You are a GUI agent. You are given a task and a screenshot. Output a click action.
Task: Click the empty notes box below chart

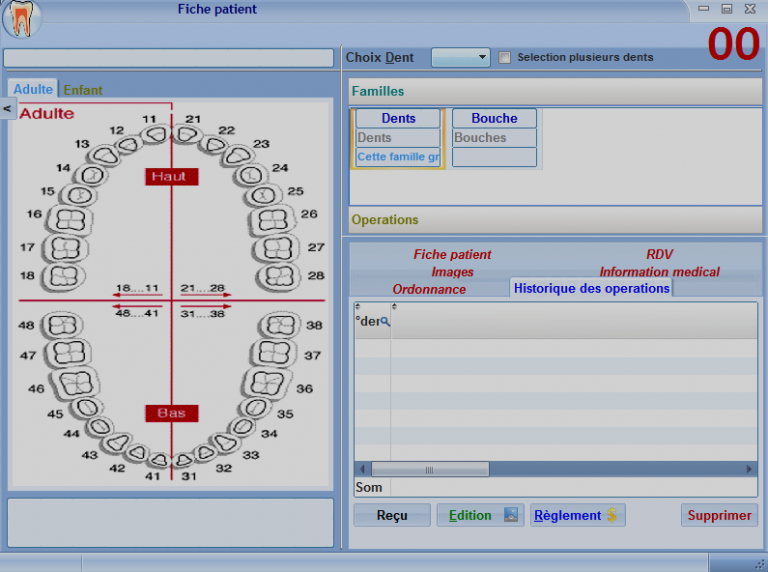(170, 523)
